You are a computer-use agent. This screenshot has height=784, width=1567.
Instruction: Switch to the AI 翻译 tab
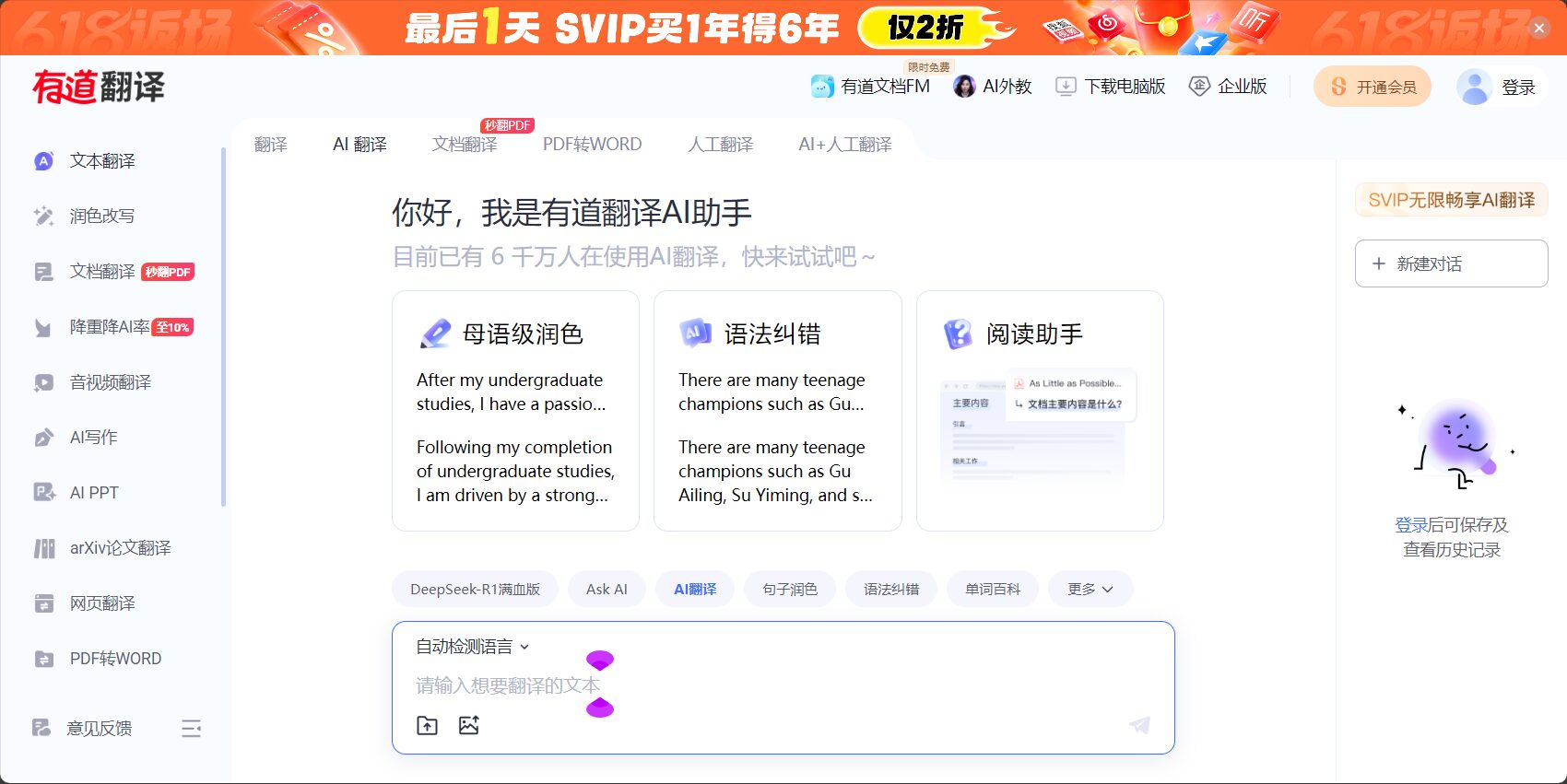pos(359,145)
